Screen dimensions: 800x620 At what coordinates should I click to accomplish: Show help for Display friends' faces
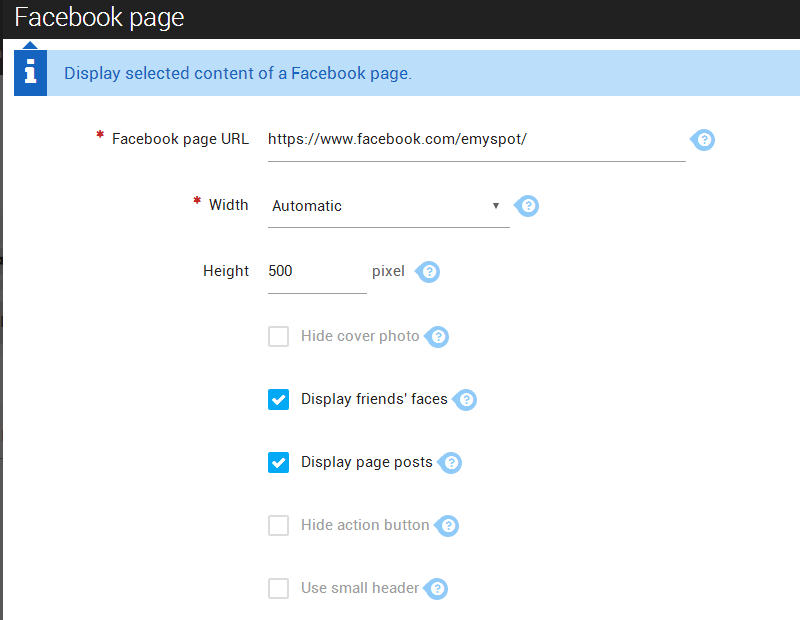point(465,400)
